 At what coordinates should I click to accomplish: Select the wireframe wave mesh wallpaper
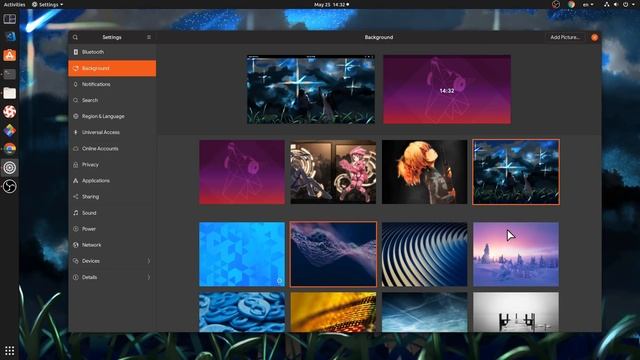tap(333, 254)
